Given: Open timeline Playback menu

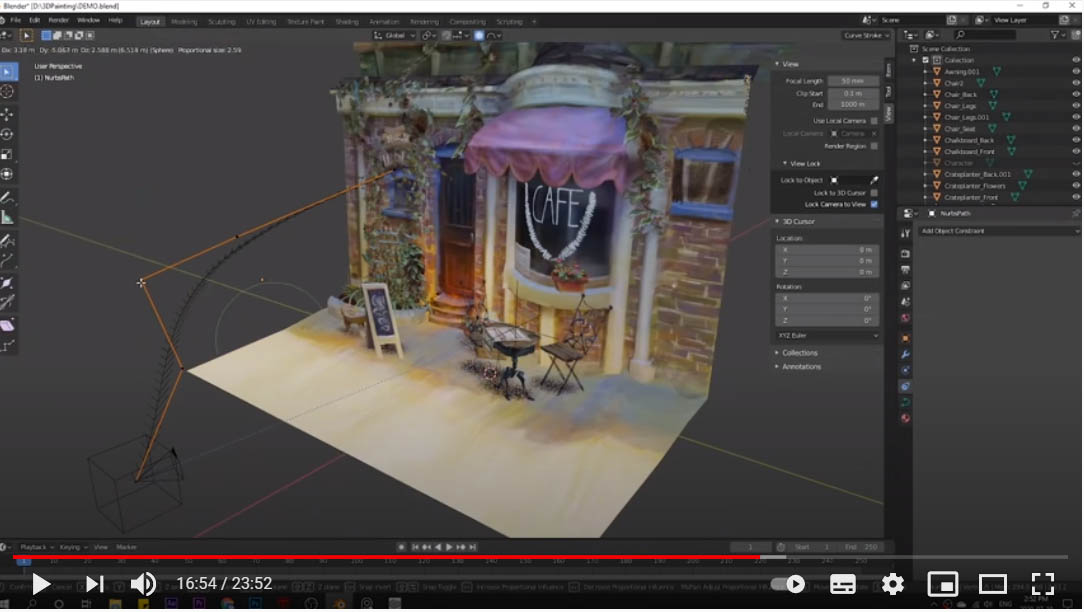Looking at the screenshot, I should click(x=36, y=547).
